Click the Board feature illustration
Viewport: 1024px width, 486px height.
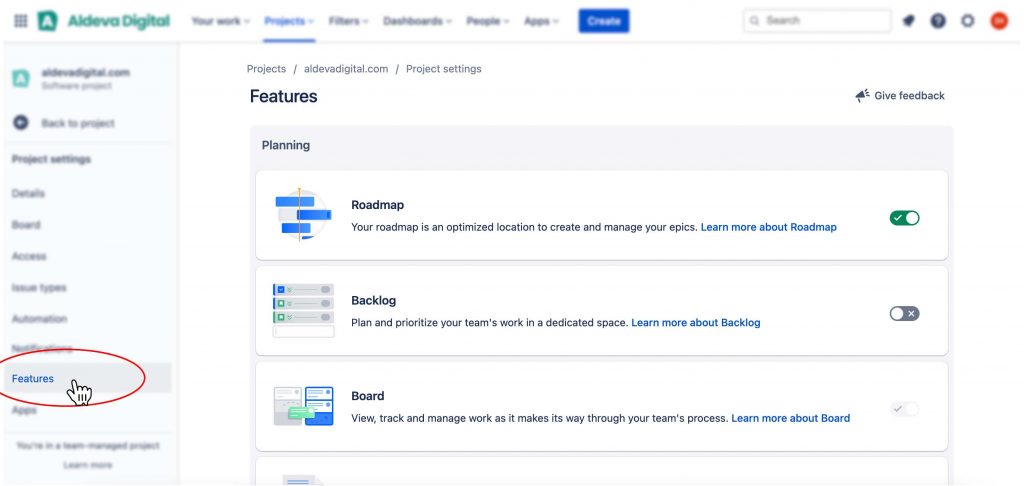(x=304, y=406)
